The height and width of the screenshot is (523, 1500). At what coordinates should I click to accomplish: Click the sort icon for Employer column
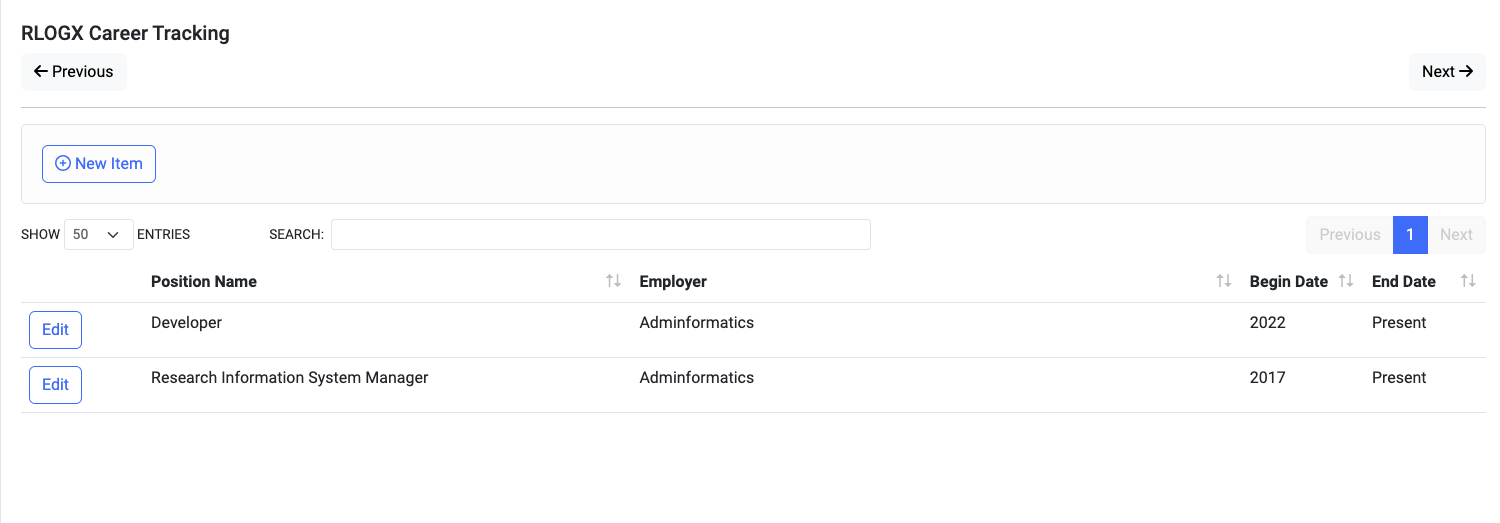pos(1223,281)
